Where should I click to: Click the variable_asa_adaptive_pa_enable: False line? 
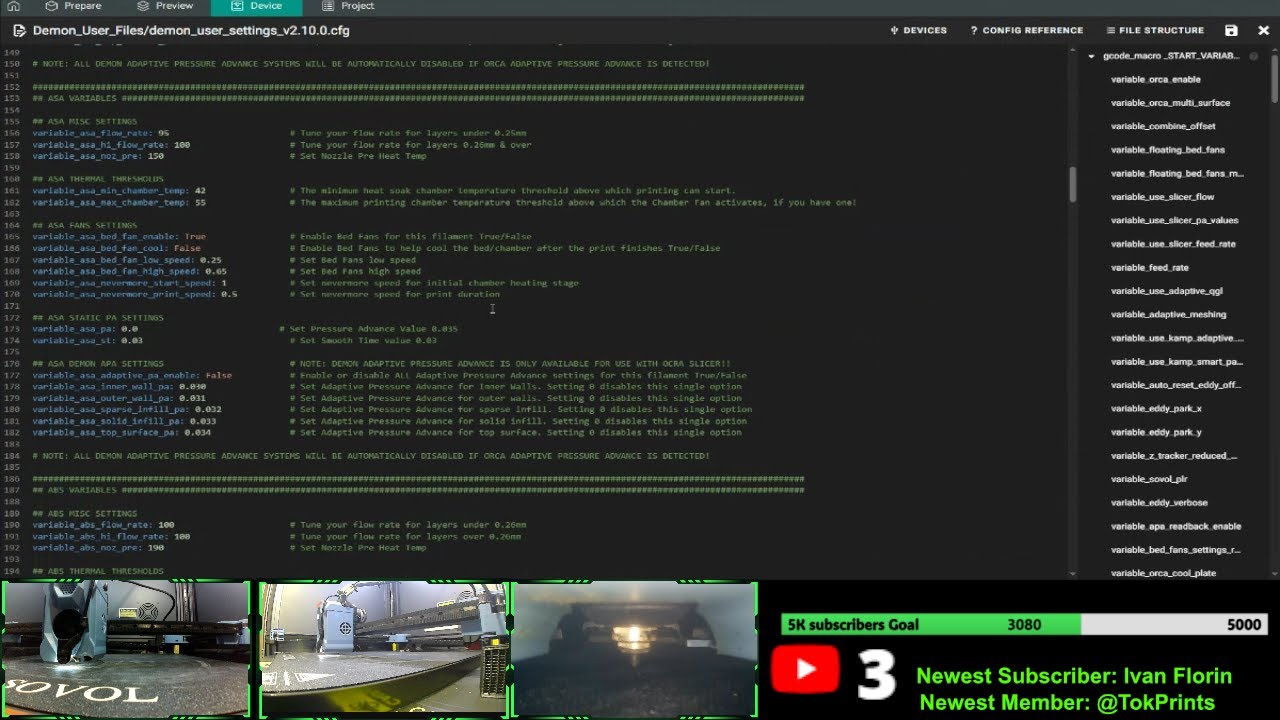[132, 375]
